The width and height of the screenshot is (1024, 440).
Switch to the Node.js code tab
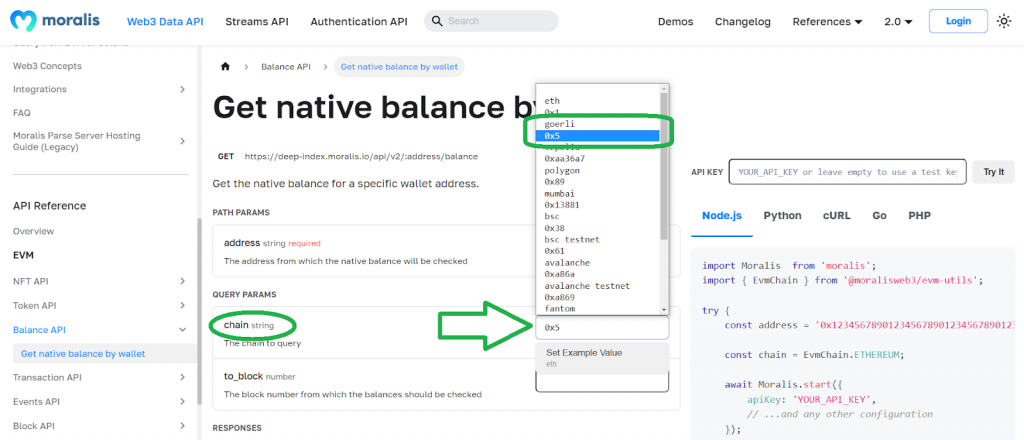[x=722, y=216]
